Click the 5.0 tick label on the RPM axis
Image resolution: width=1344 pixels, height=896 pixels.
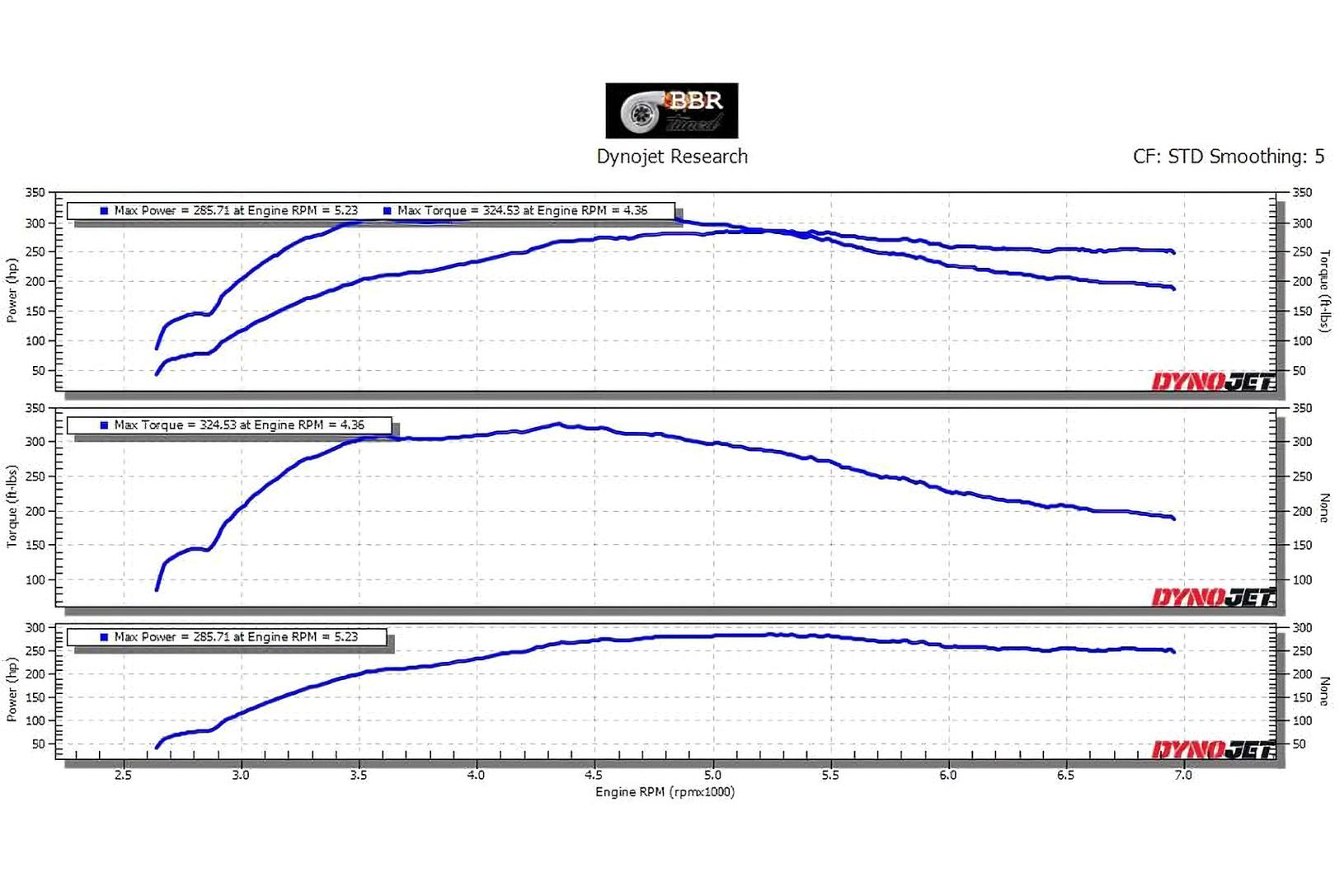pos(712,775)
